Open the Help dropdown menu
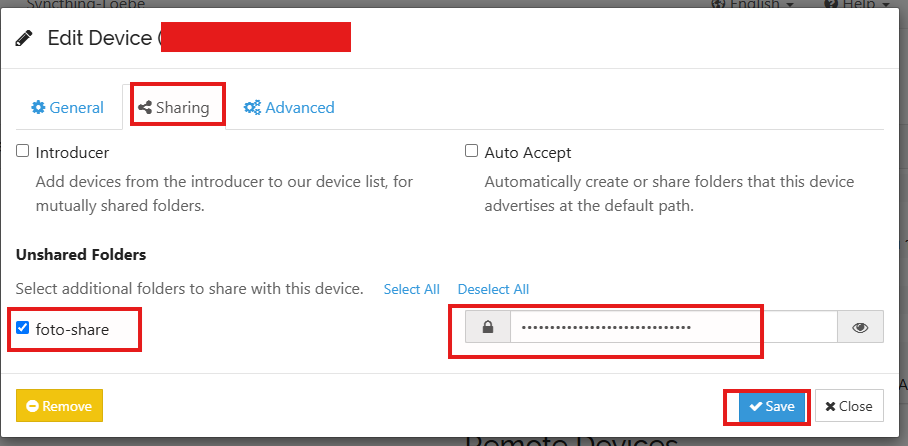Screen dimensions: 908x446 click(856, 5)
